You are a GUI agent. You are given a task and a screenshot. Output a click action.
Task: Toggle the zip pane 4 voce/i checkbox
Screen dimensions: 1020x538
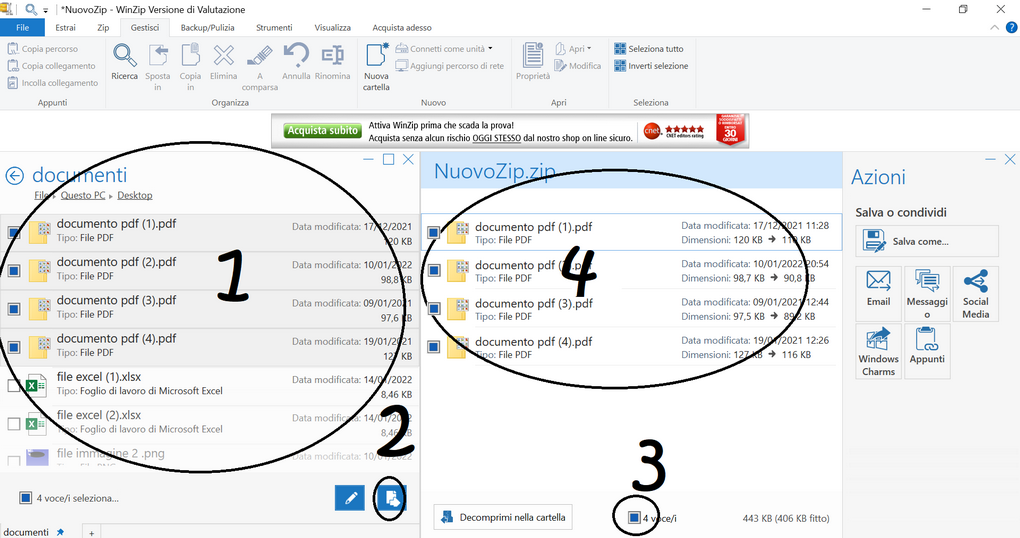coord(634,517)
